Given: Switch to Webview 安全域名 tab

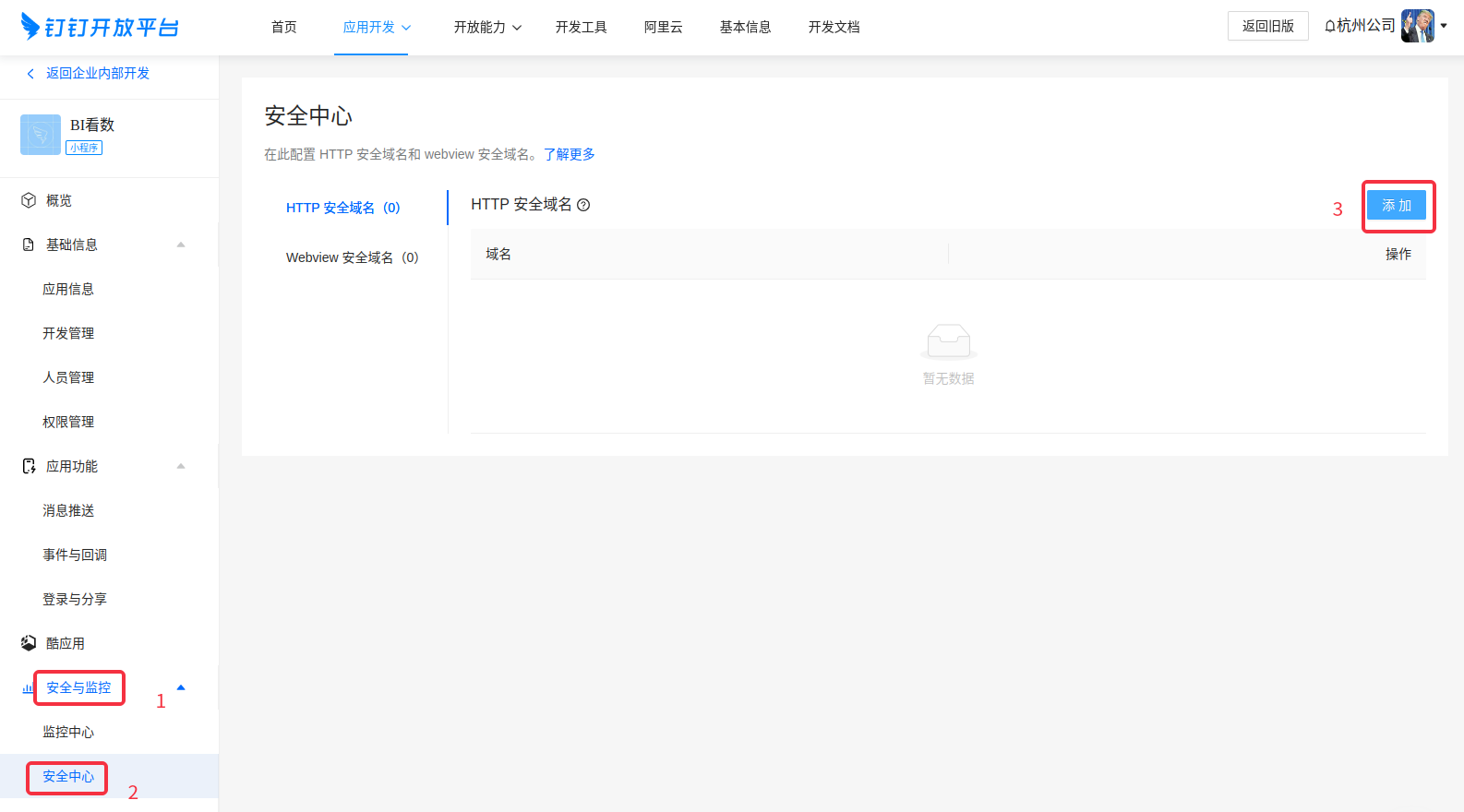Looking at the screenshot, I should (352, 257).
